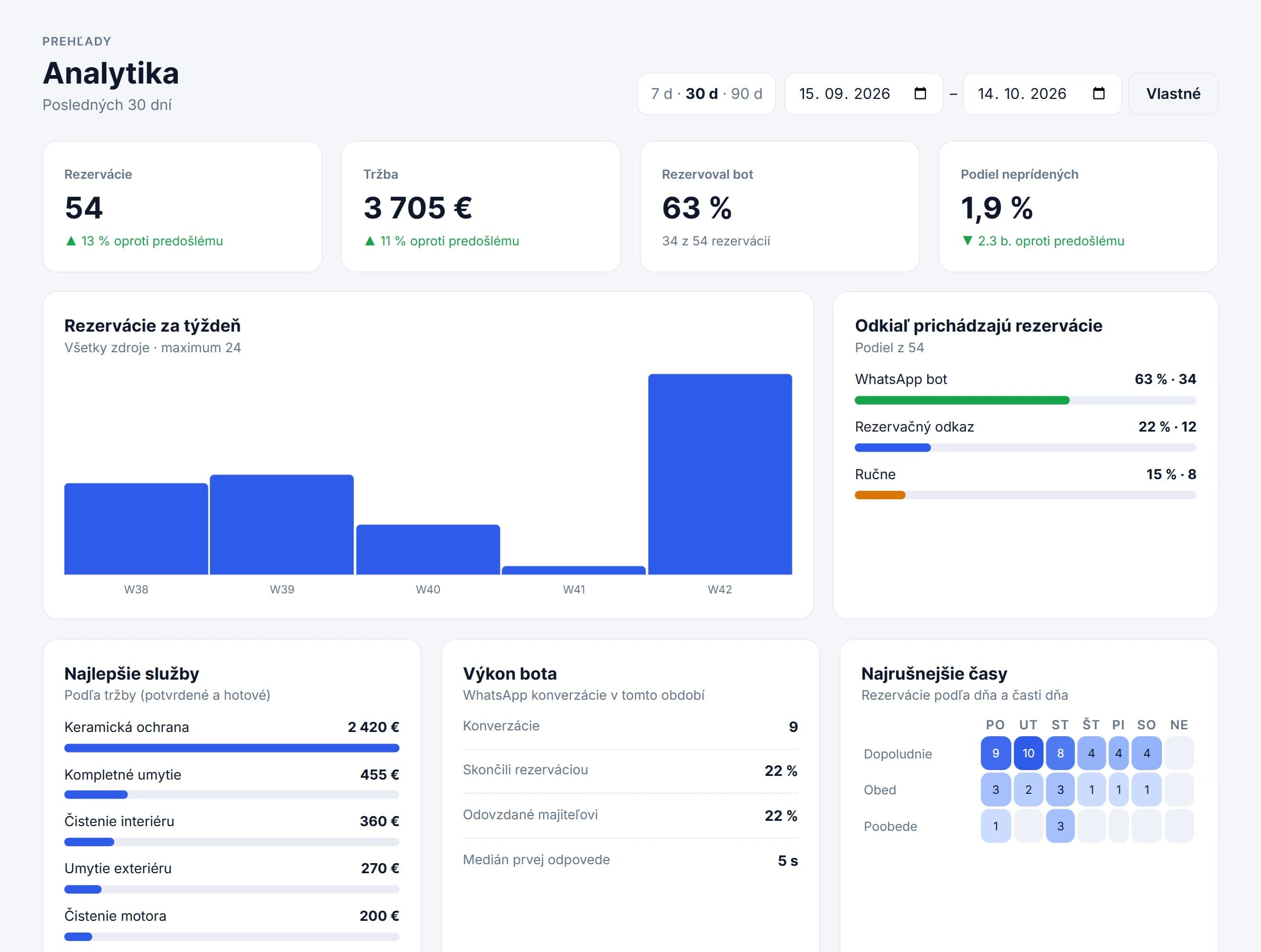Click the Rezervoval bot value 63 %
The image size is (1261, 952).
[x=697, y=207]
